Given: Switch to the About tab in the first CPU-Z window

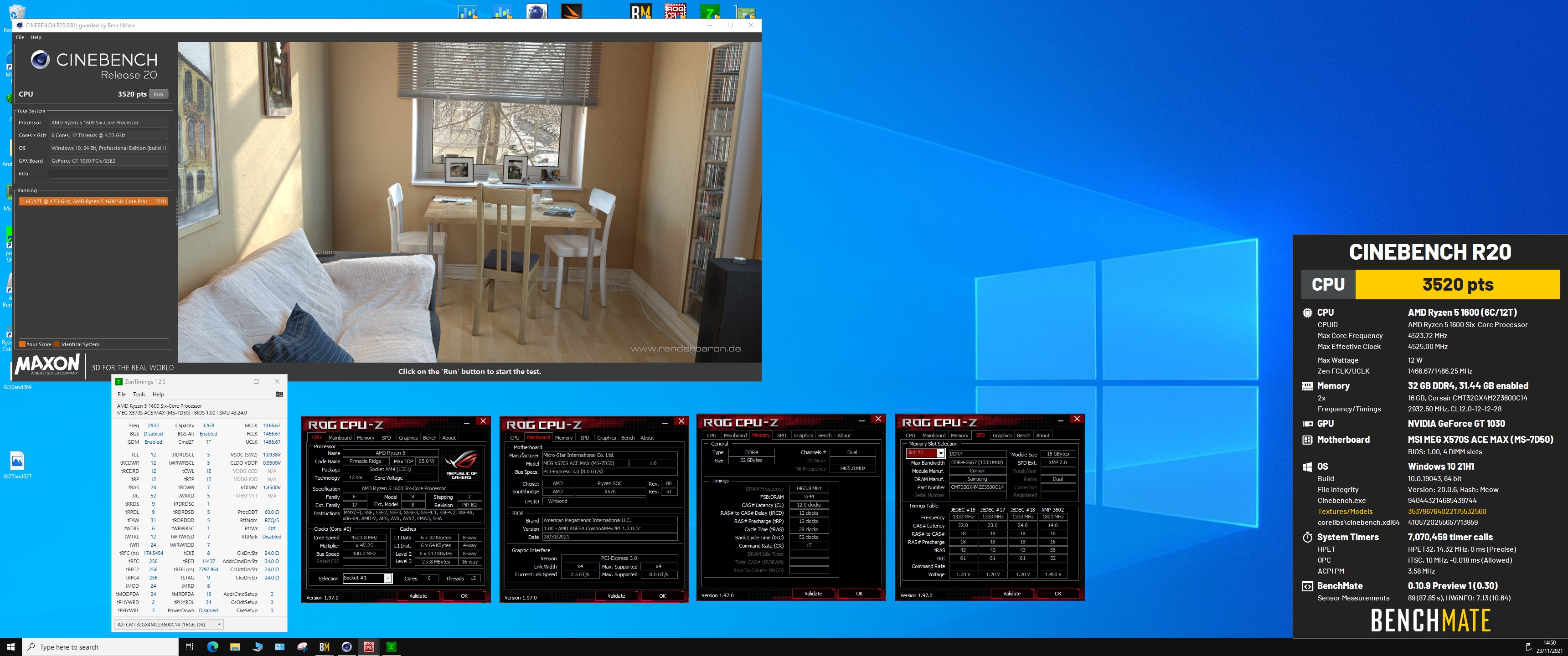Looking at the screenshot, I should tap(449, 437).
